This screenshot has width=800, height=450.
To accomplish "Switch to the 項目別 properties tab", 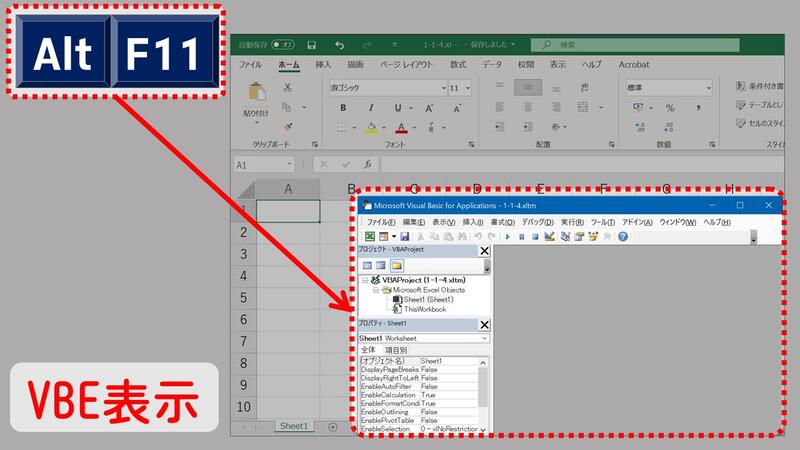I will [395, 350].
